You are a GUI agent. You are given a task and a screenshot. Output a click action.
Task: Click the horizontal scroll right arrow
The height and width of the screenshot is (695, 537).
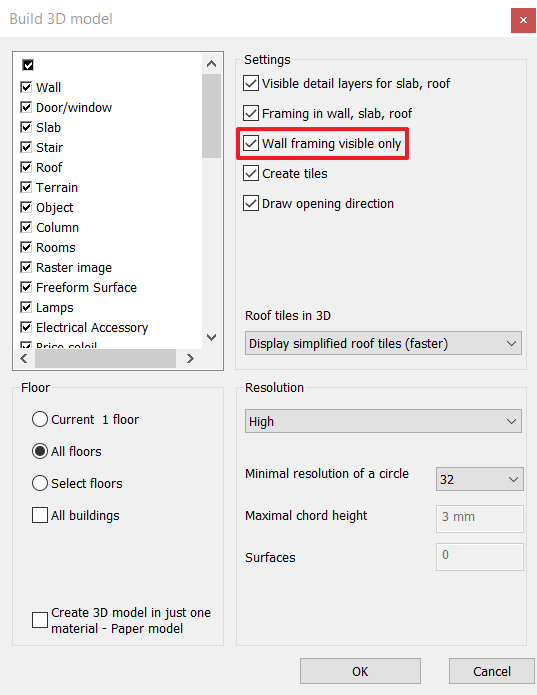pyautogui.click(x=190, y=359)
